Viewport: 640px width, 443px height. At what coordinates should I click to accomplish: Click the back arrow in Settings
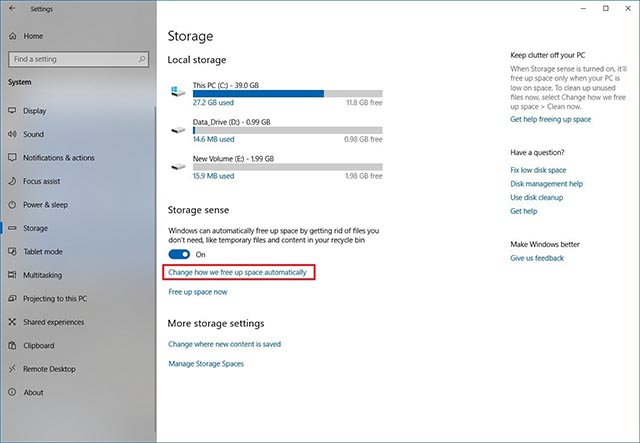(x=12, y=8)
